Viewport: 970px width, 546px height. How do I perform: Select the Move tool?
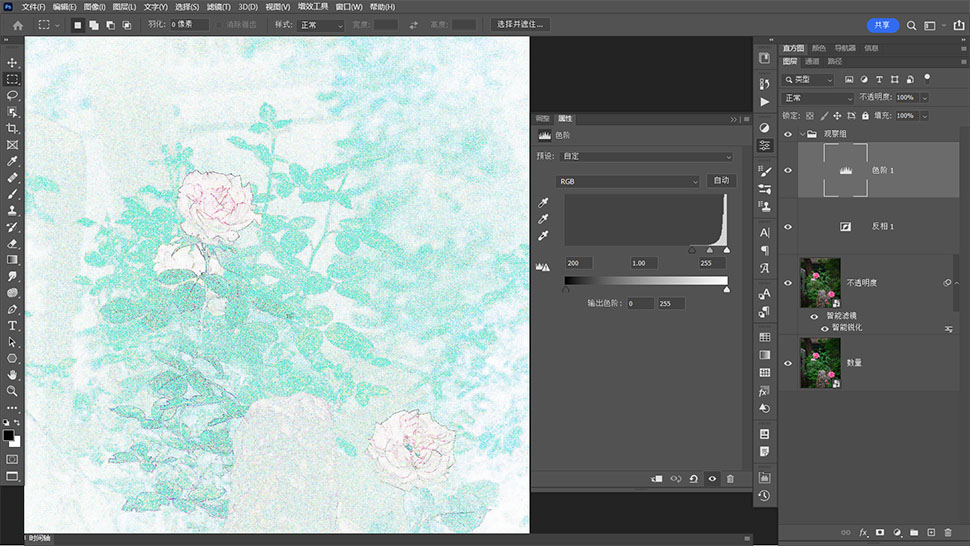click(x=12, y=62)
